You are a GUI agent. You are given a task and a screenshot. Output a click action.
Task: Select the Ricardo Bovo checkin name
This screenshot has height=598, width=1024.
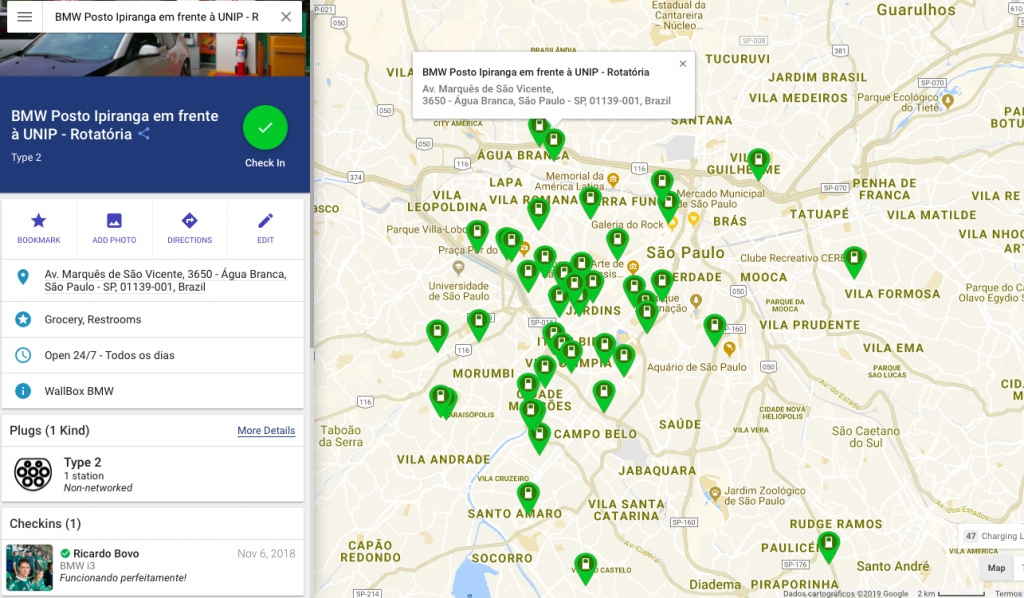point(106,554)
